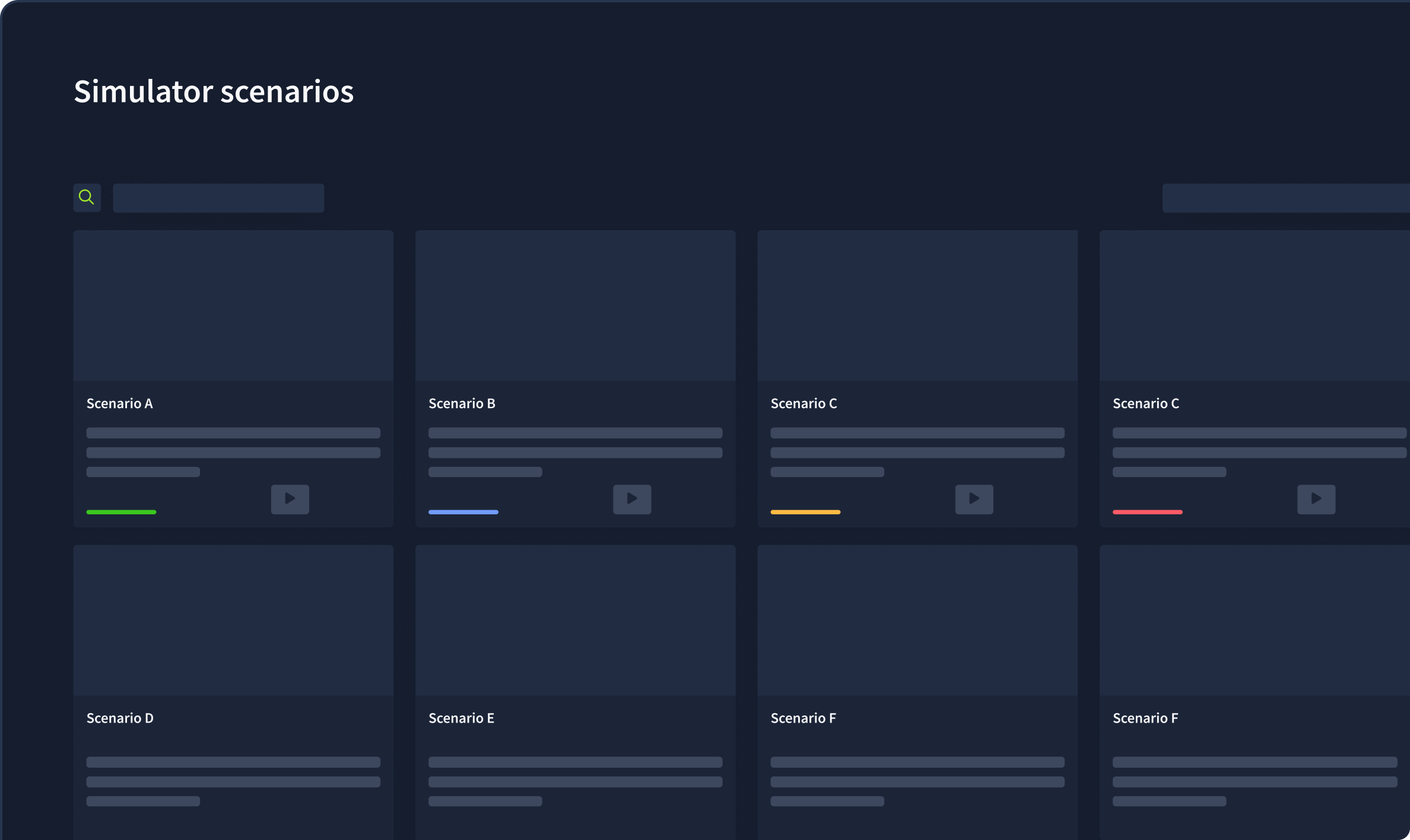The width and height of the screenshot is (1410, 840).
Task: Click the play icon on the fourth card
Action: (x=1316, y=499)
